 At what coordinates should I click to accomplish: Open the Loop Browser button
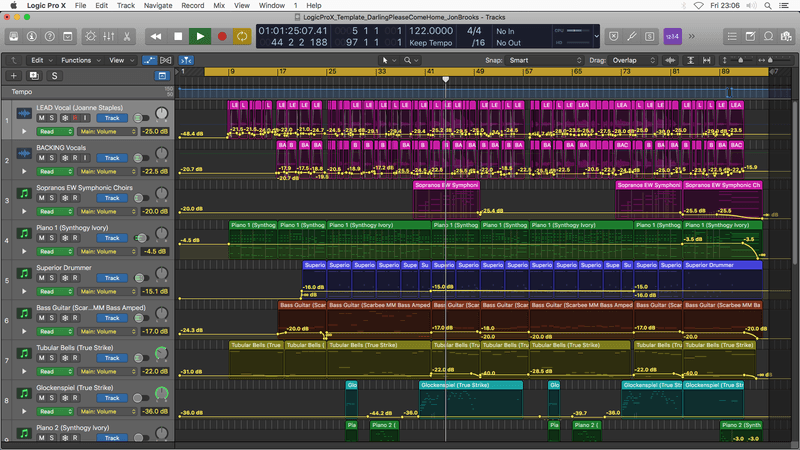click(768, 36)
